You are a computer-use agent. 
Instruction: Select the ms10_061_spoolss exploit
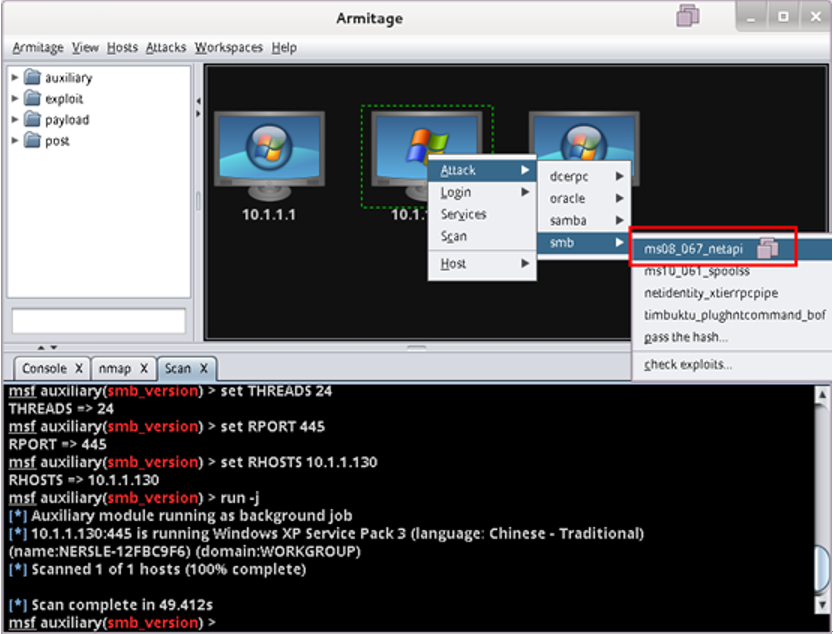pos(732,271)
